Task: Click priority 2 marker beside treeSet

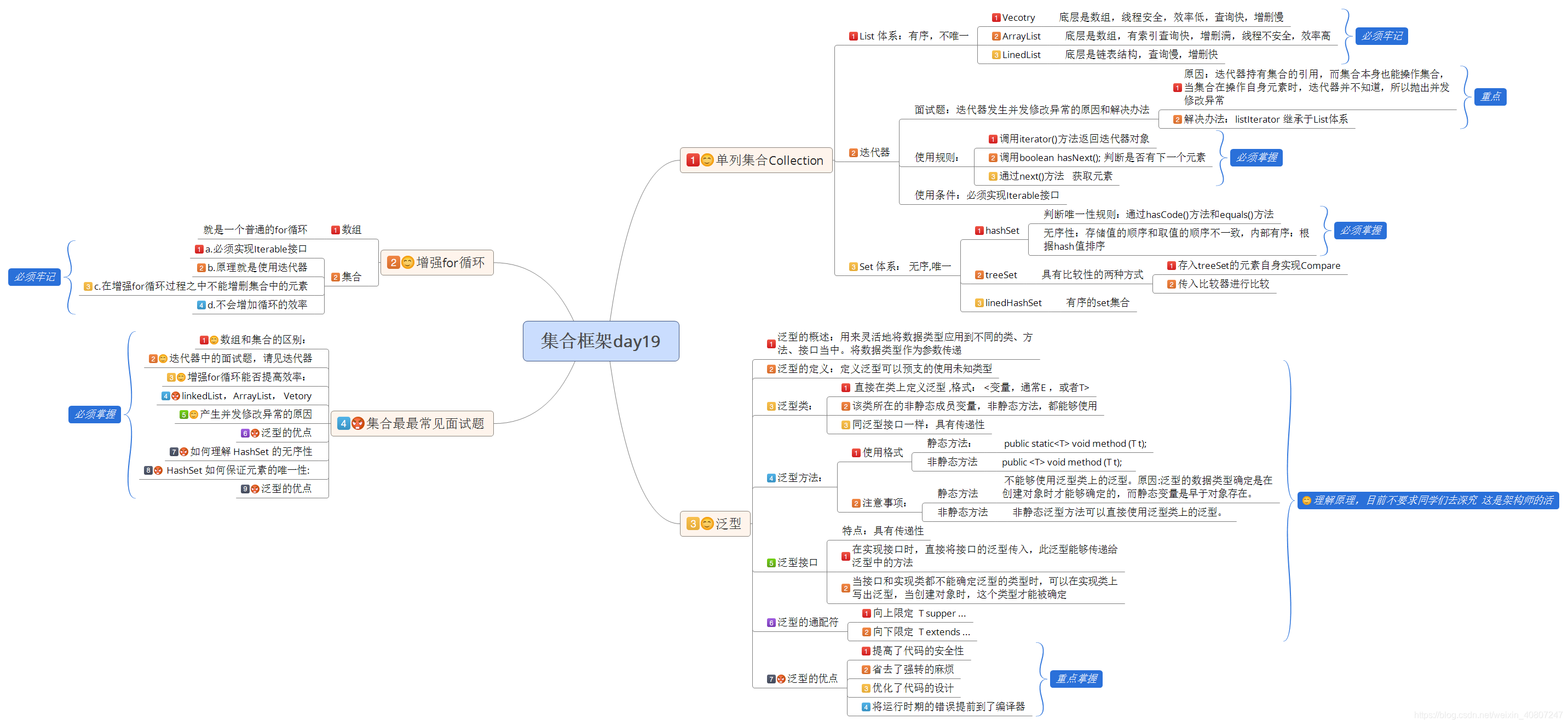Action: pyautogui.click(x=979, y=275)
